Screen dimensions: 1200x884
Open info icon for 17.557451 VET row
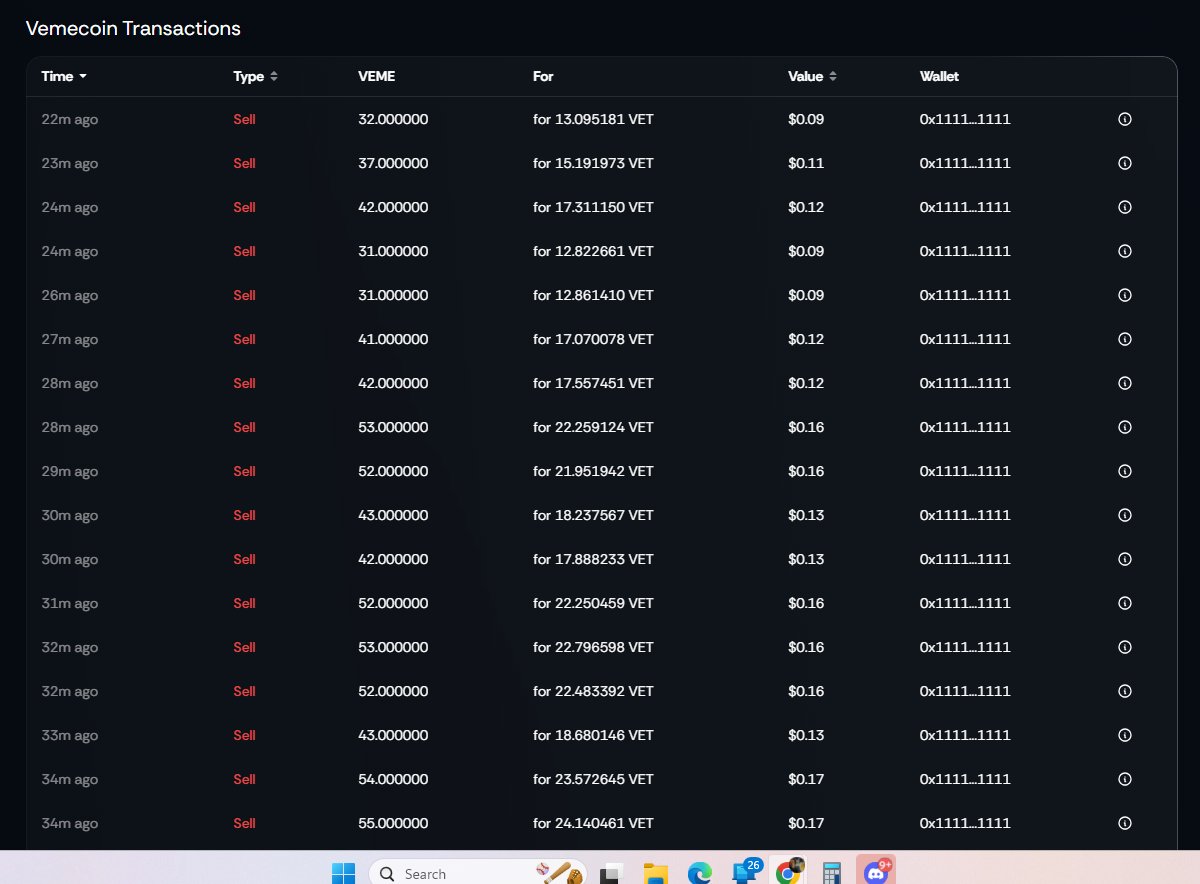coord(1124,384)
